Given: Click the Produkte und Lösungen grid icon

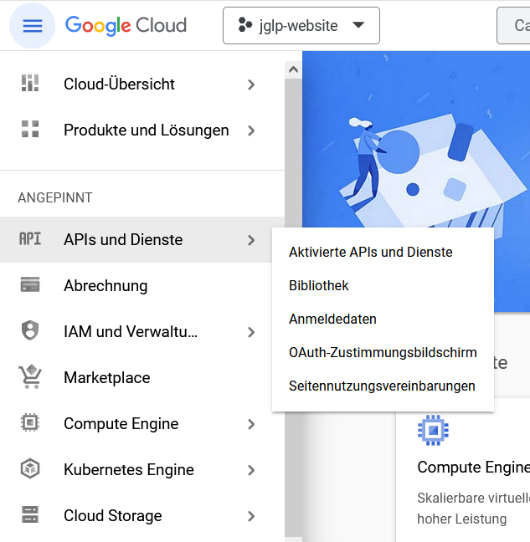Looking at the screenshot, I should (x=30, y=129).
